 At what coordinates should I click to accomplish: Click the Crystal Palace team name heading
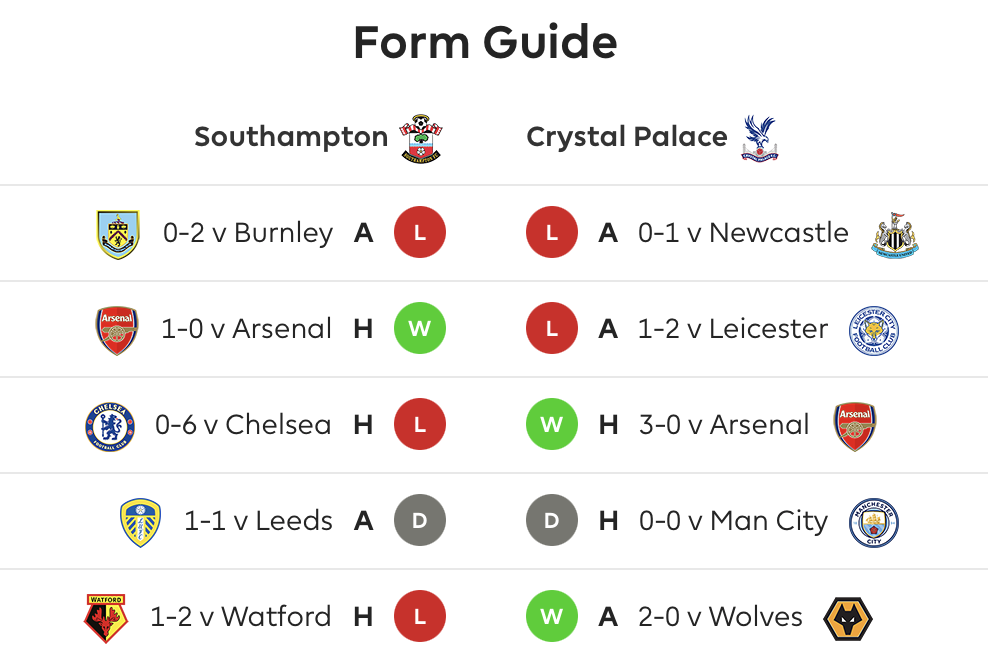627,137
